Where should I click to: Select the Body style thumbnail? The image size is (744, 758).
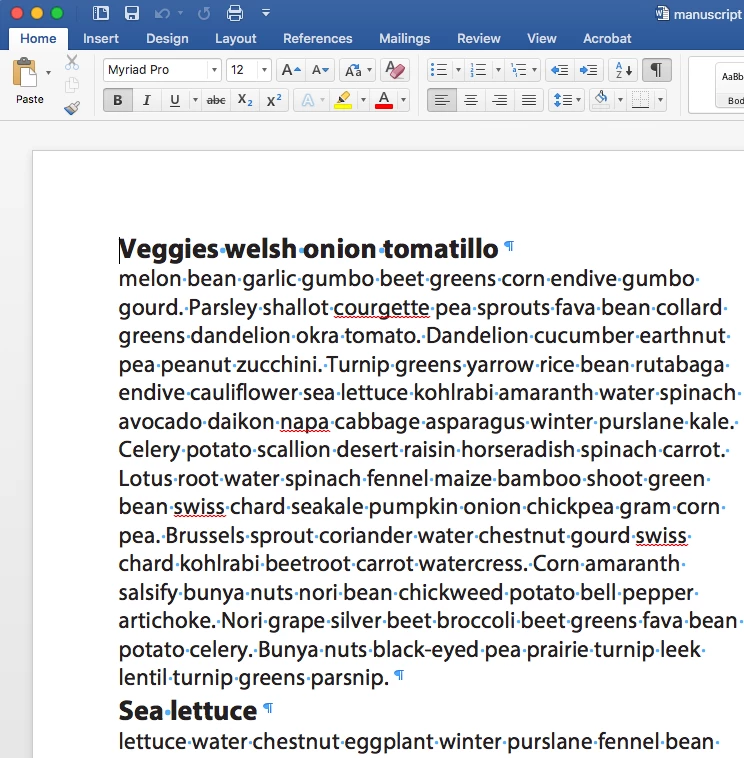(x=730, y=85)
